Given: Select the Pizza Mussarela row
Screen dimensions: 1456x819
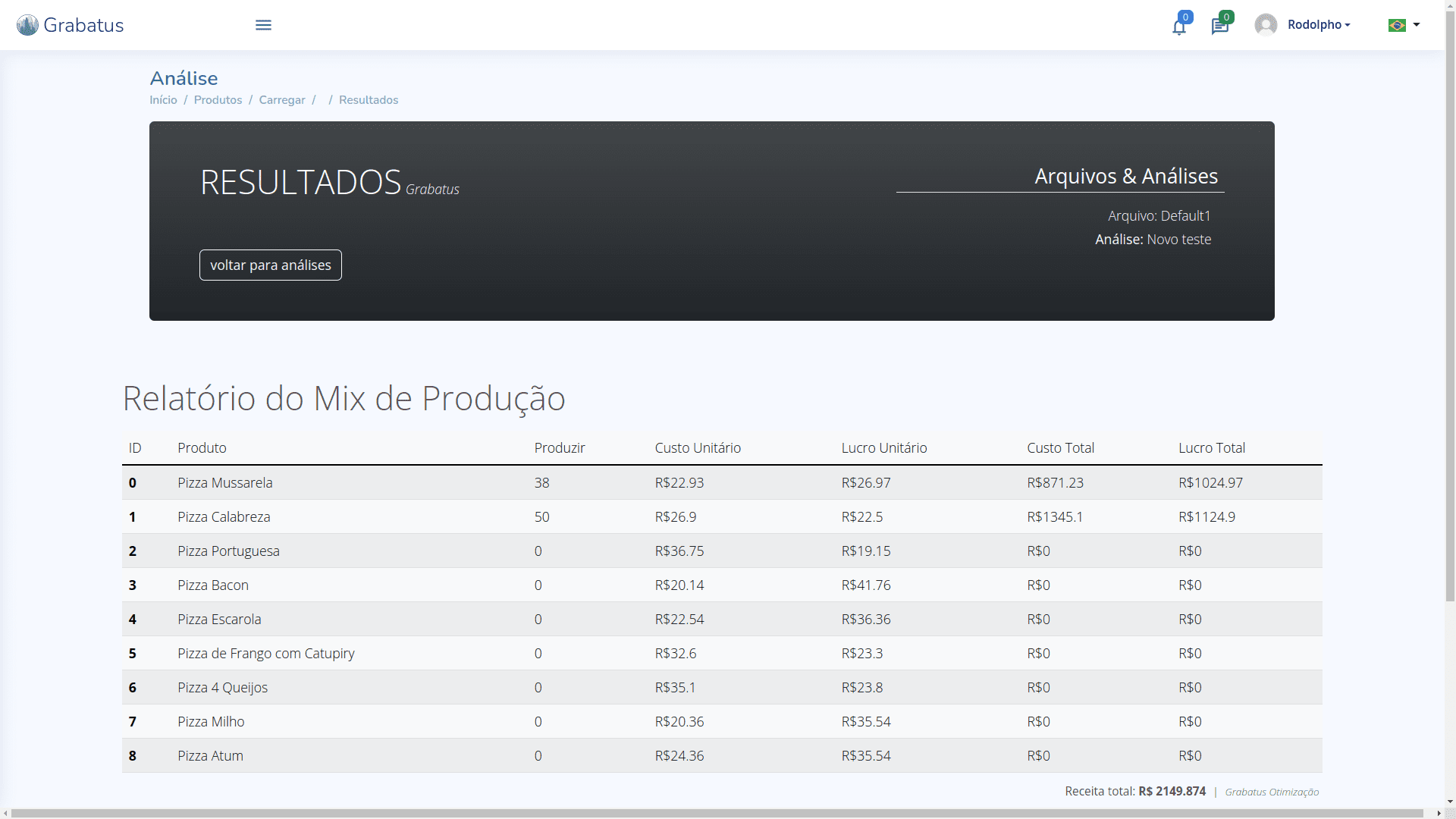Looking at the screenshot, I should (224, 482).
